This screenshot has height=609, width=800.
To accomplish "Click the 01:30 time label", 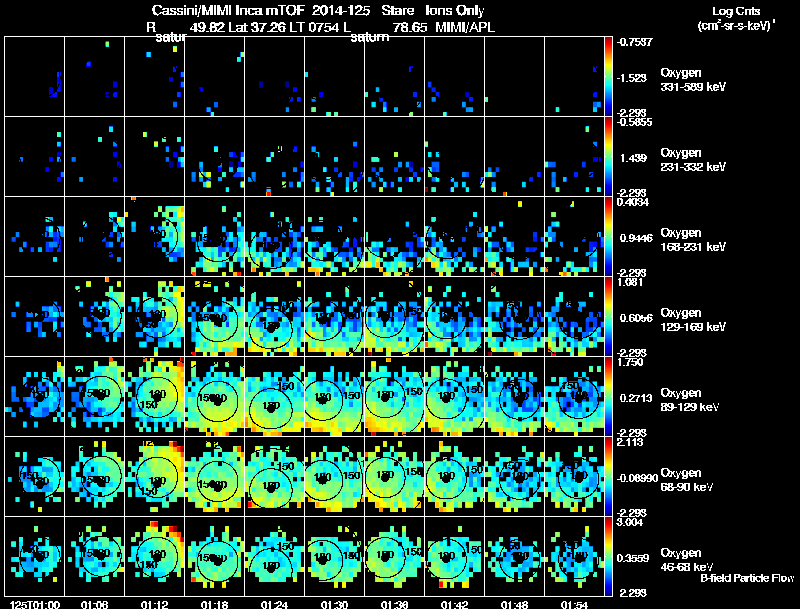I will (x=334, y=604).
